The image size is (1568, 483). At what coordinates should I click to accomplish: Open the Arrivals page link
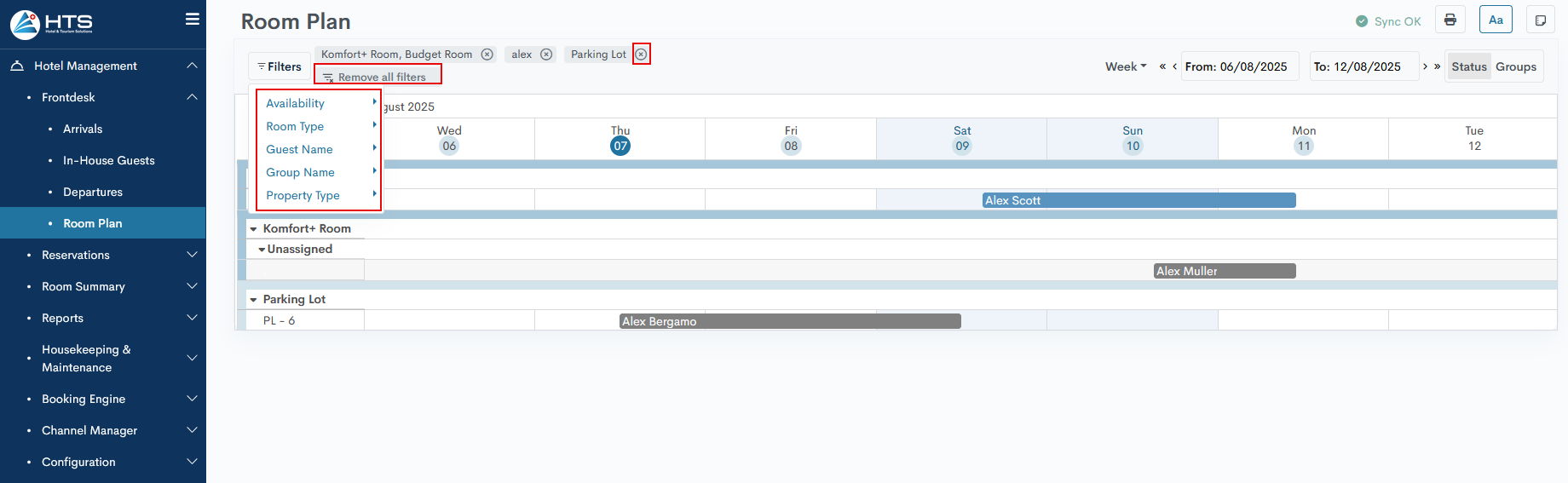click(x=83, y=129)
